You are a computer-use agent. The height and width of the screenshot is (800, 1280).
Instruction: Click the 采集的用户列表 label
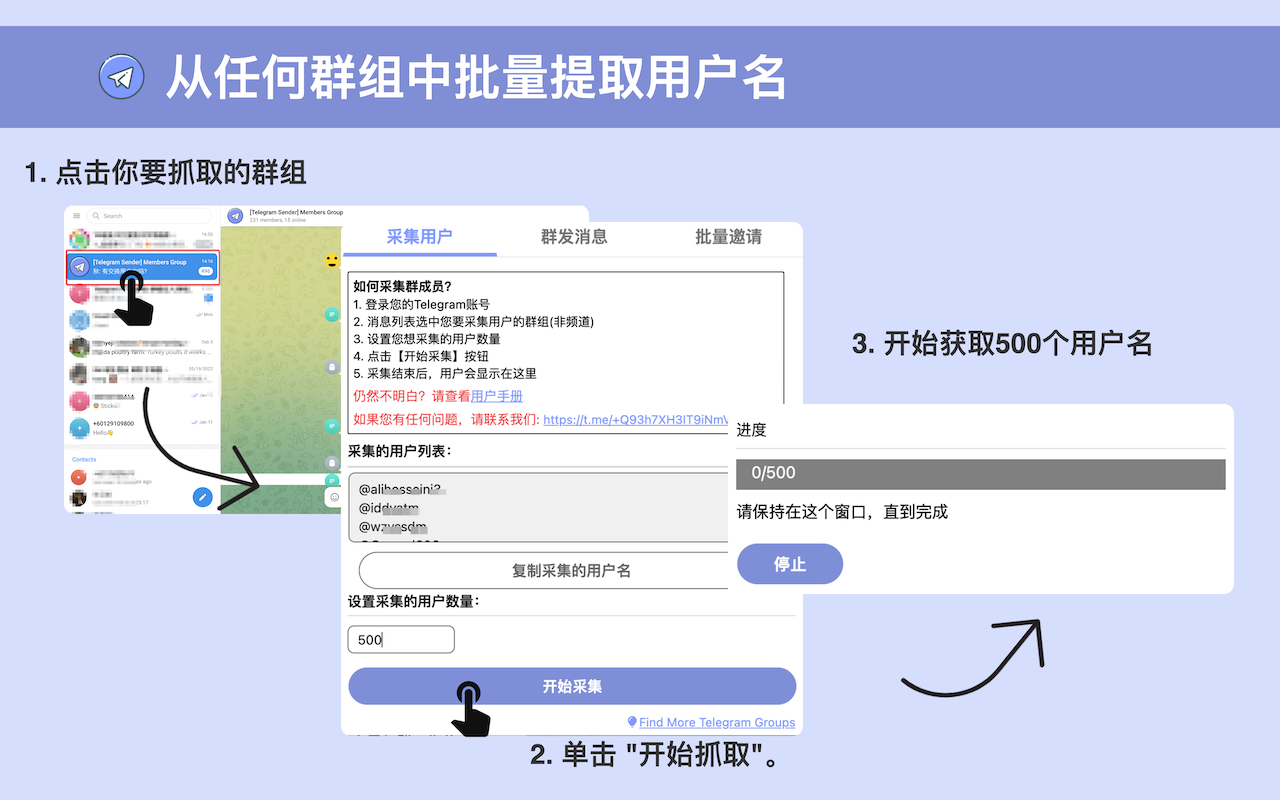coord(400,451)
